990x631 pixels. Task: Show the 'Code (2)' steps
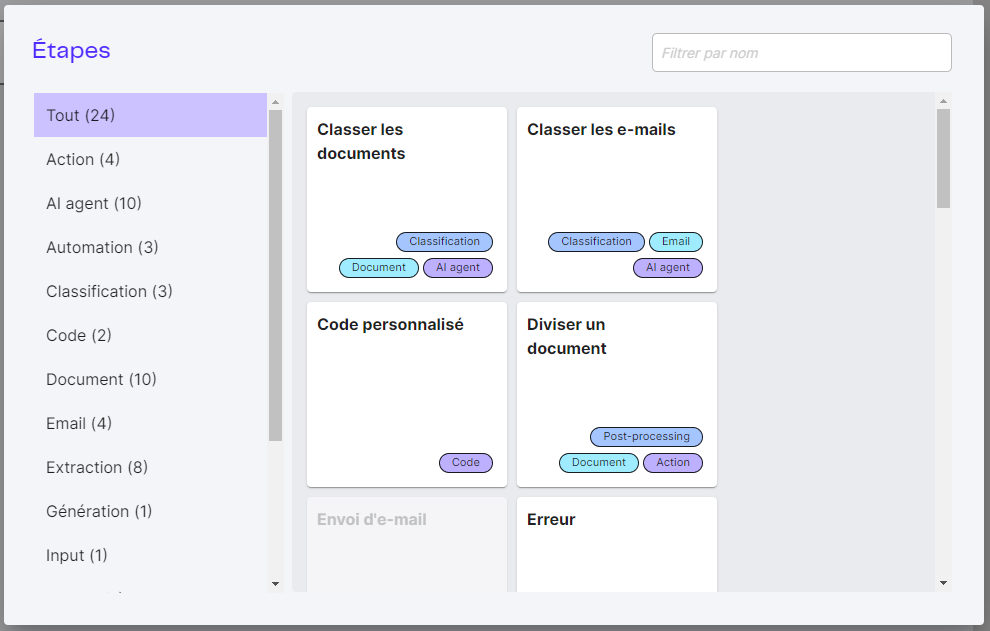click(x=150, y=335)
